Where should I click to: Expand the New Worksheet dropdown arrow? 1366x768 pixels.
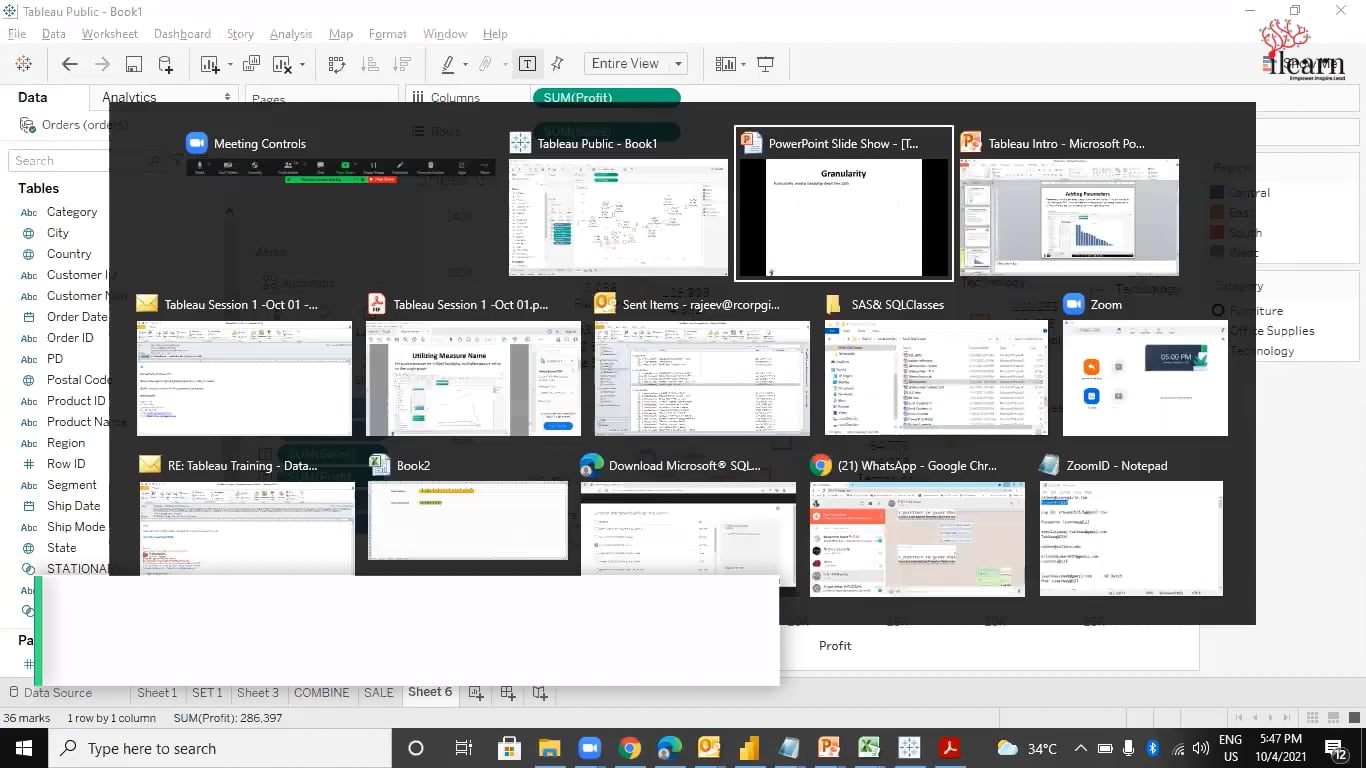(x=230, y=65)
